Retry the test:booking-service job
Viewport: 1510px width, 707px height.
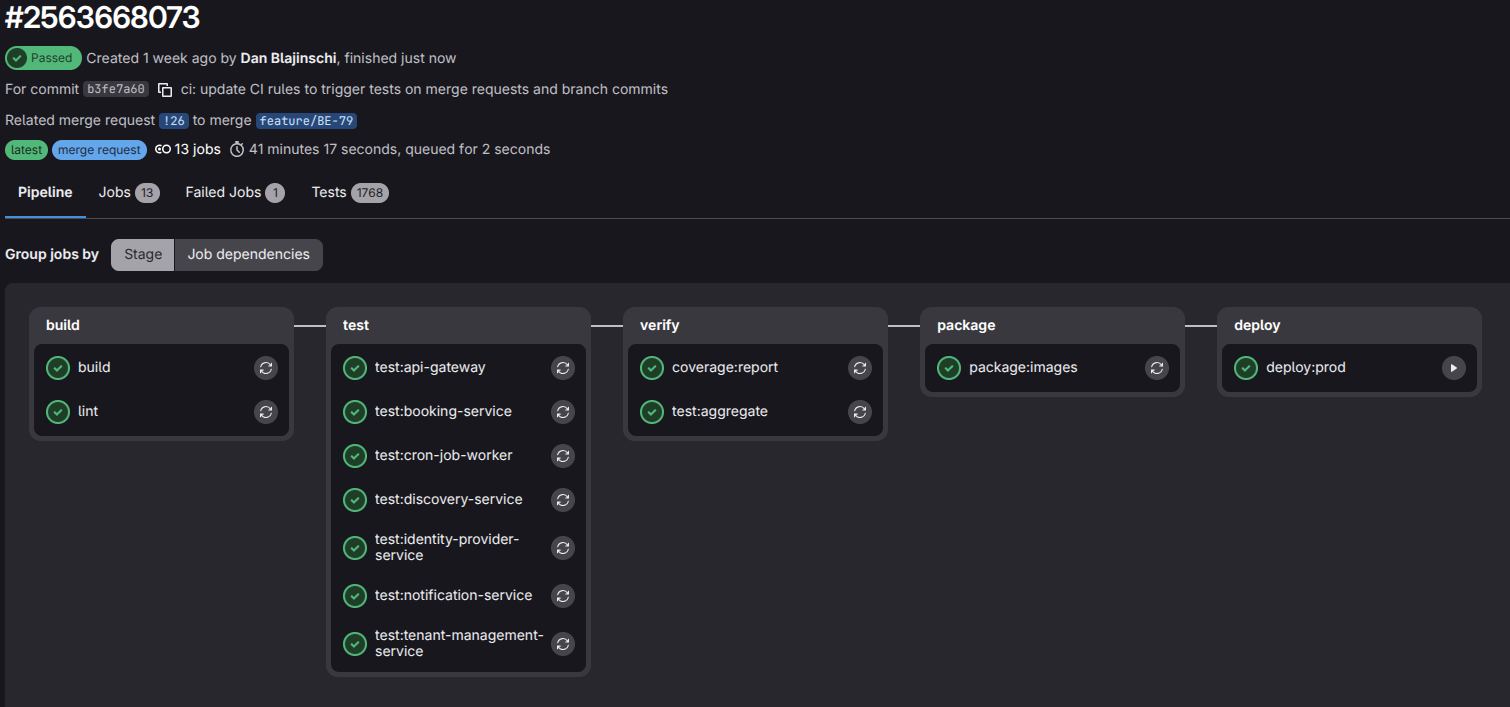point(563,411)
